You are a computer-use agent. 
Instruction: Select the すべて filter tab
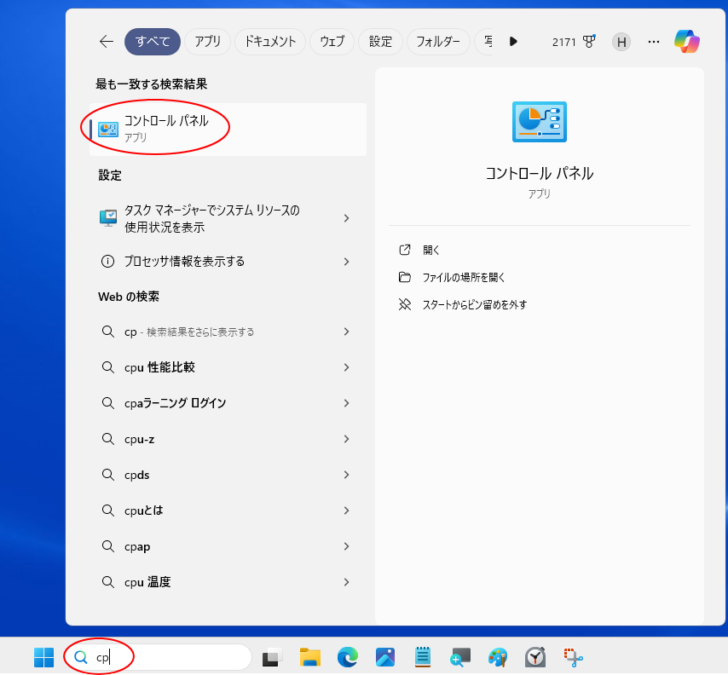click(x=152, y=42)
